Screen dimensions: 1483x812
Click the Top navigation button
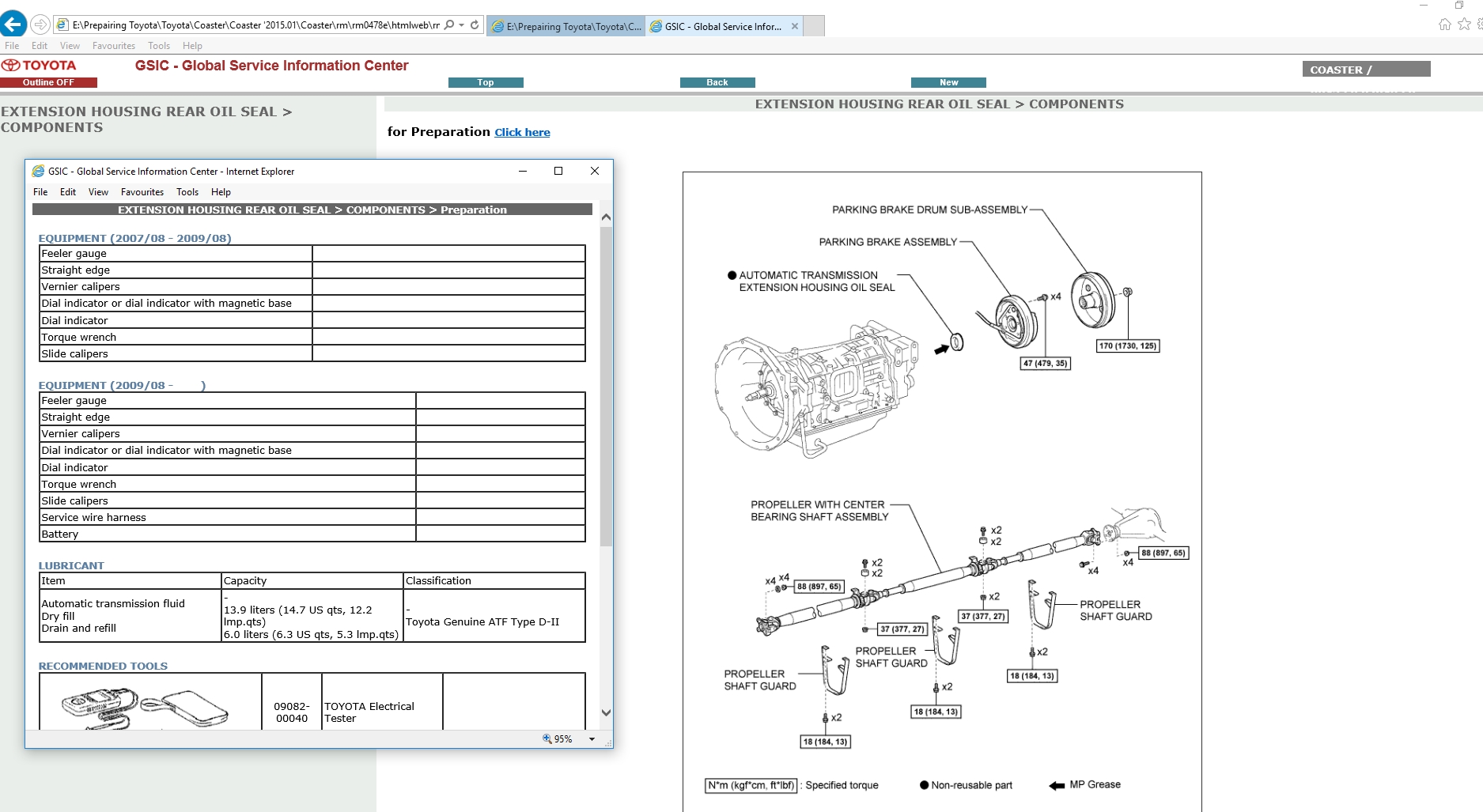tap(486, 82)
